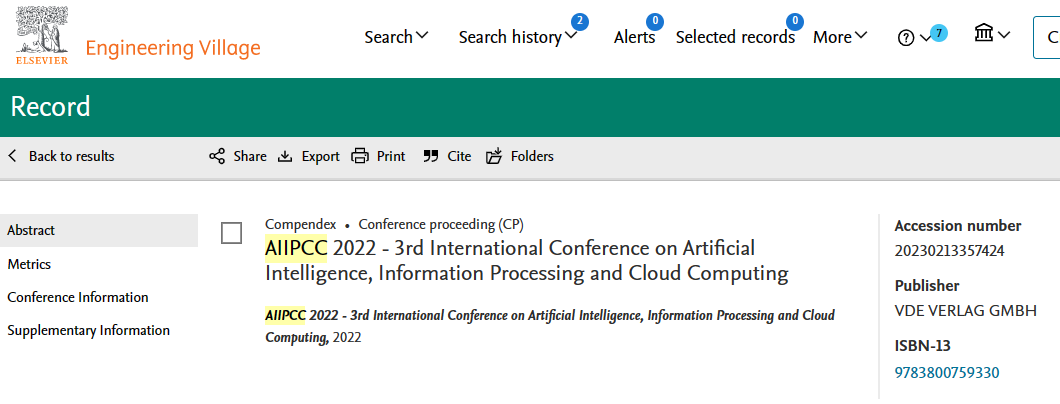The width and height of the screenshot is (1060, 404).
Task: Click the Share icon in toolbar
Action: (x=217, y=156)
